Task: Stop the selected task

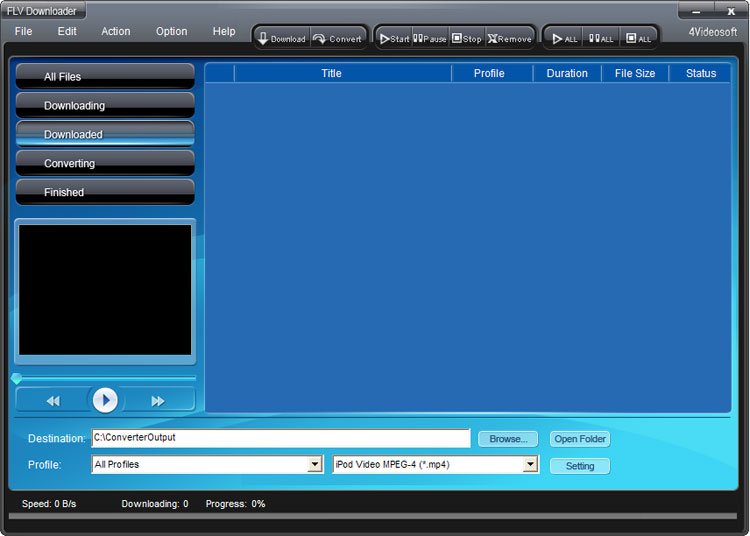Action: 467,38
